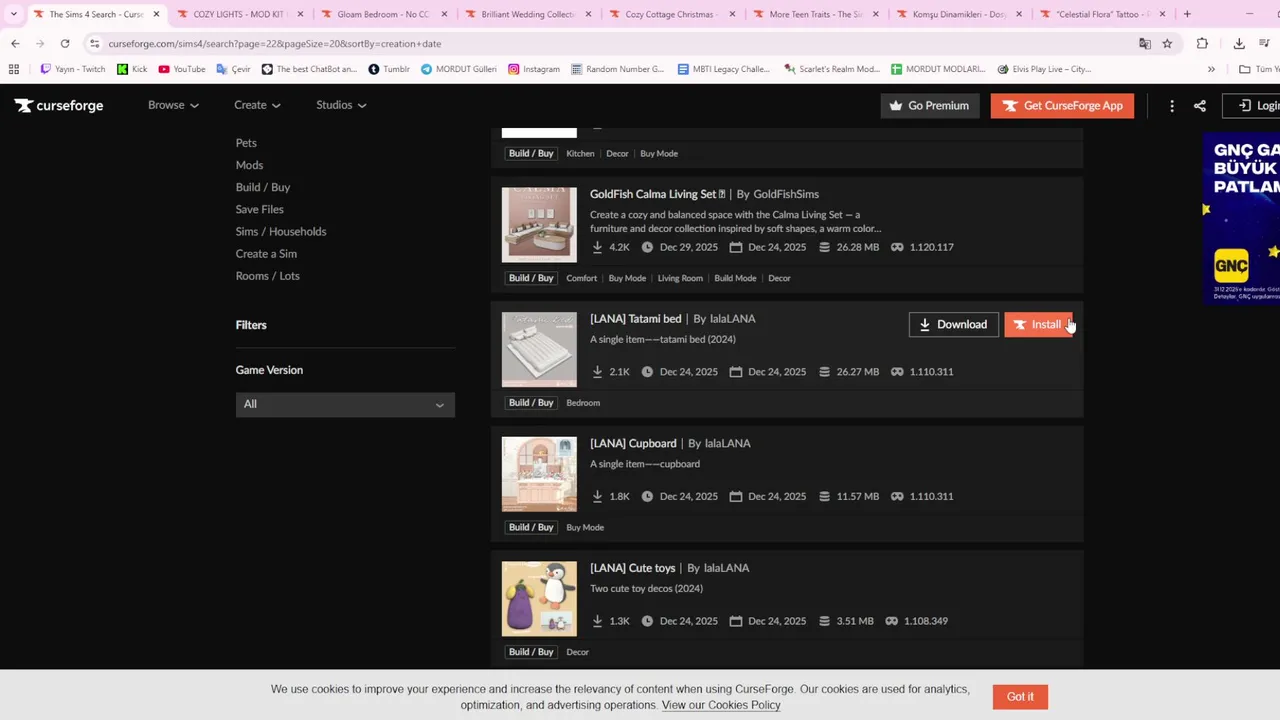Open the Çevir bookmark
Viewport: 1280px width, 720px height.
(233, 69)
